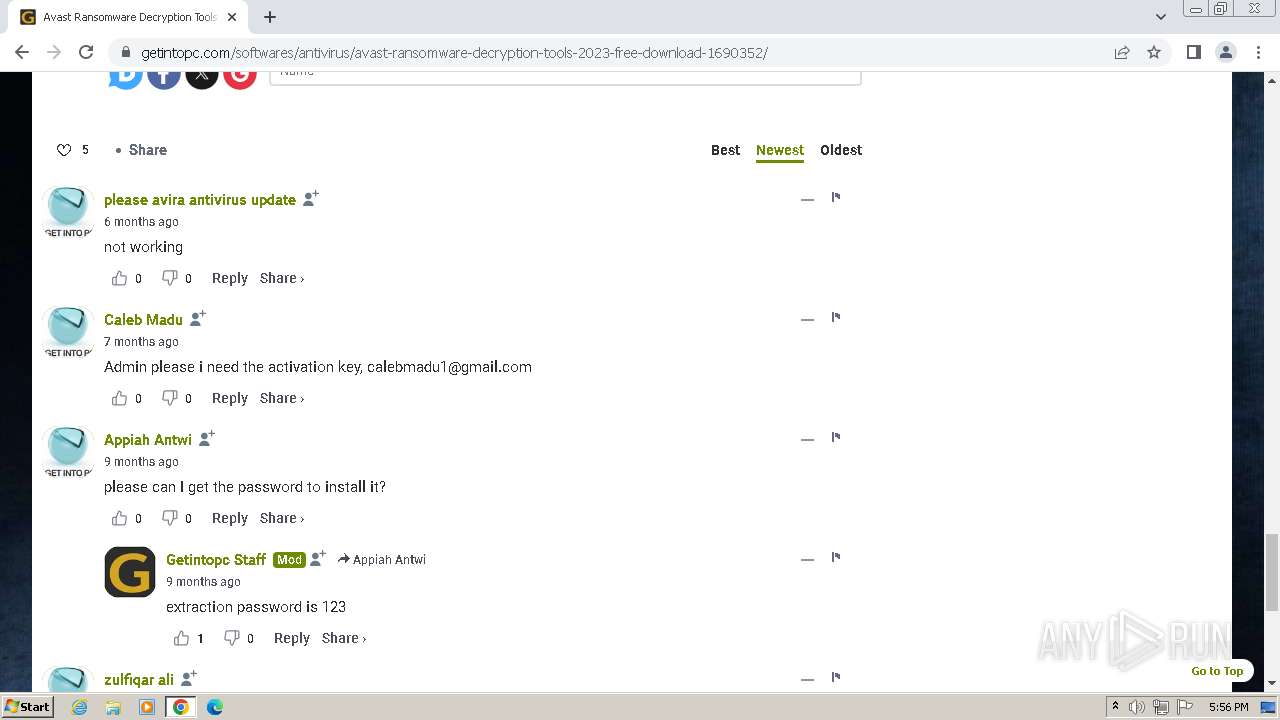Collapse Getintopc Staff's reply
The height and width of the screenshot is (720, 1280).
pyautogui.click(x=807, y=559)
